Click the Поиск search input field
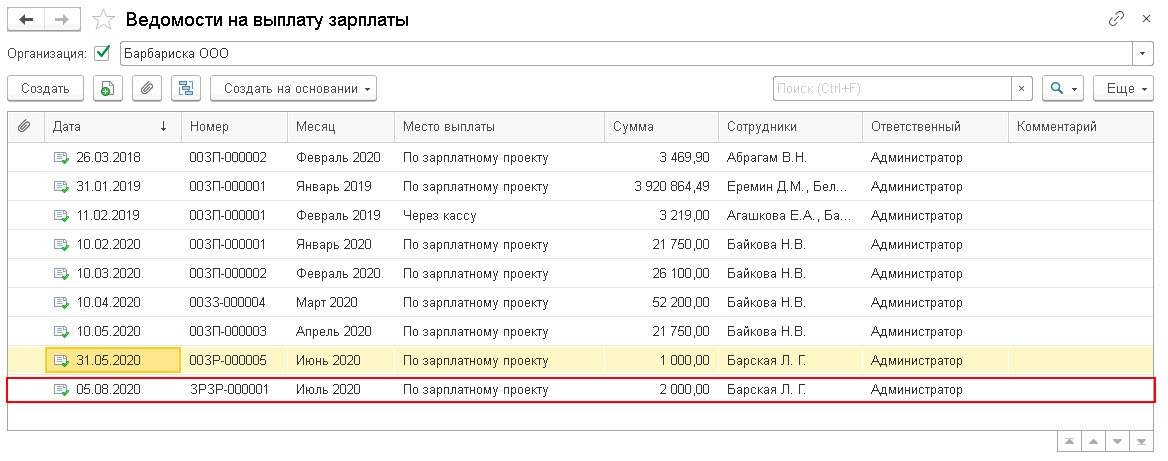Viewport: 1168px width, 461px height. [x=892, y=89]
